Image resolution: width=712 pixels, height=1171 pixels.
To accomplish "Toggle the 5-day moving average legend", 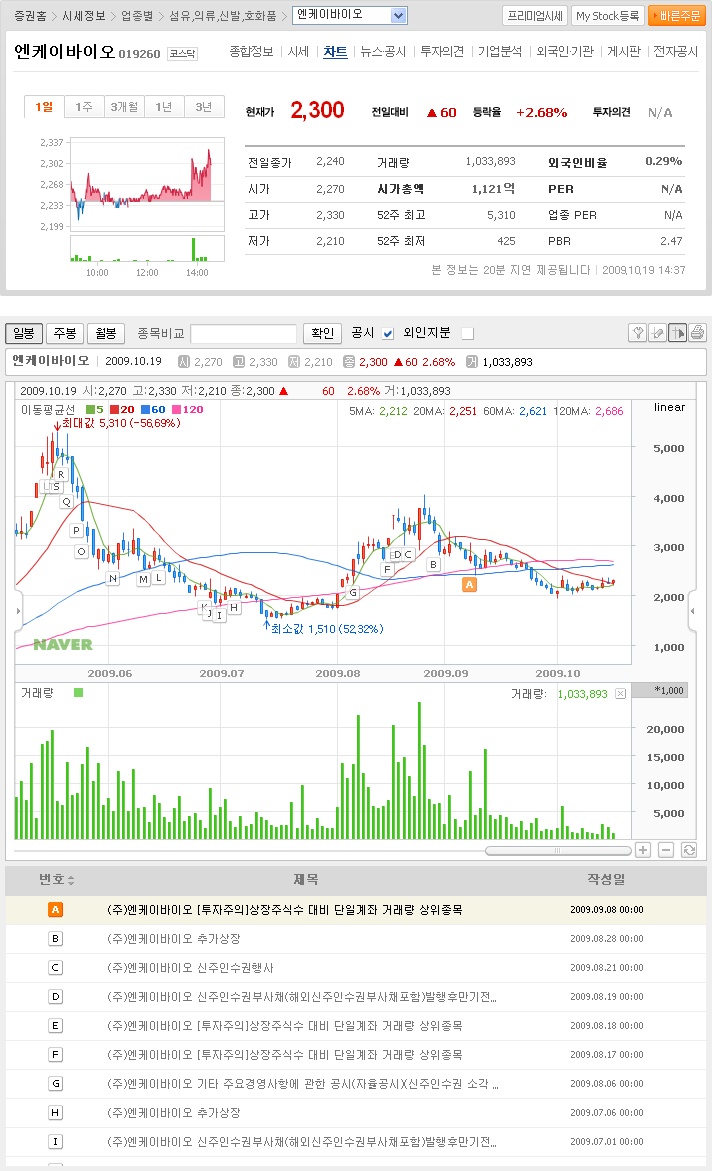I will [95, 409].
